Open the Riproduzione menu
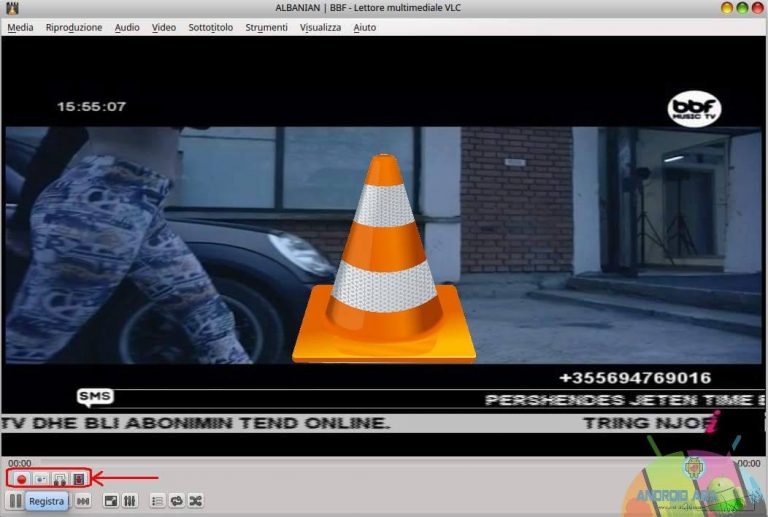The image size is (768, 517). click(74, 27)
